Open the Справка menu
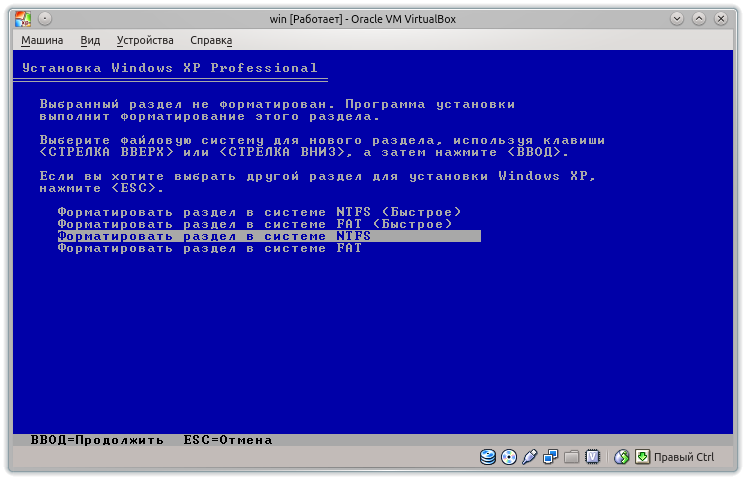The image size is (746, 480). coord(211,40)
